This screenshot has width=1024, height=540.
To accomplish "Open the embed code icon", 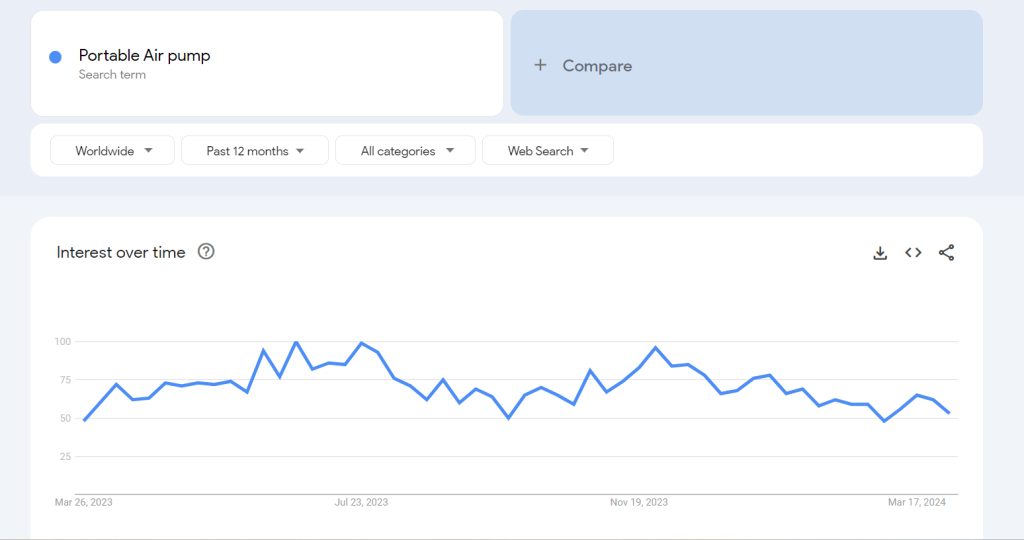I will (913, 253).
